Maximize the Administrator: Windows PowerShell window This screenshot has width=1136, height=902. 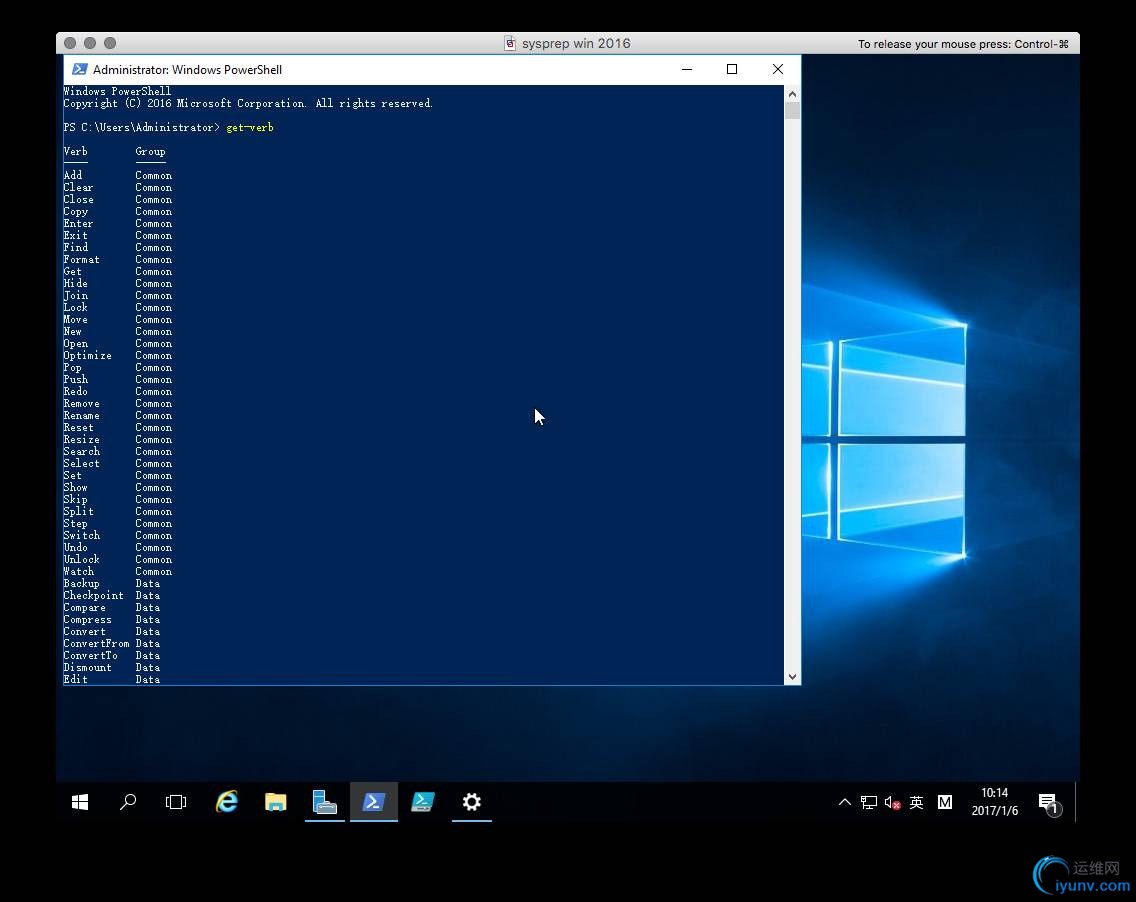732,69
